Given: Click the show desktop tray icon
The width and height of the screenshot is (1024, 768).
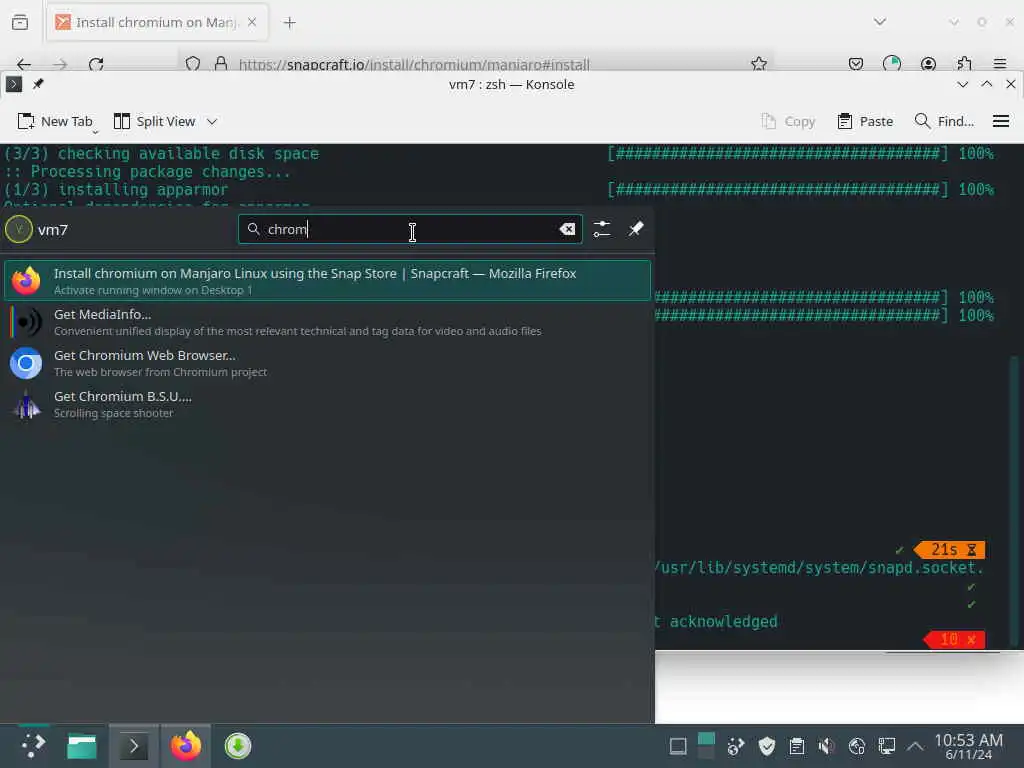Looking at the screenshot, I should click(x=678, y=746).
